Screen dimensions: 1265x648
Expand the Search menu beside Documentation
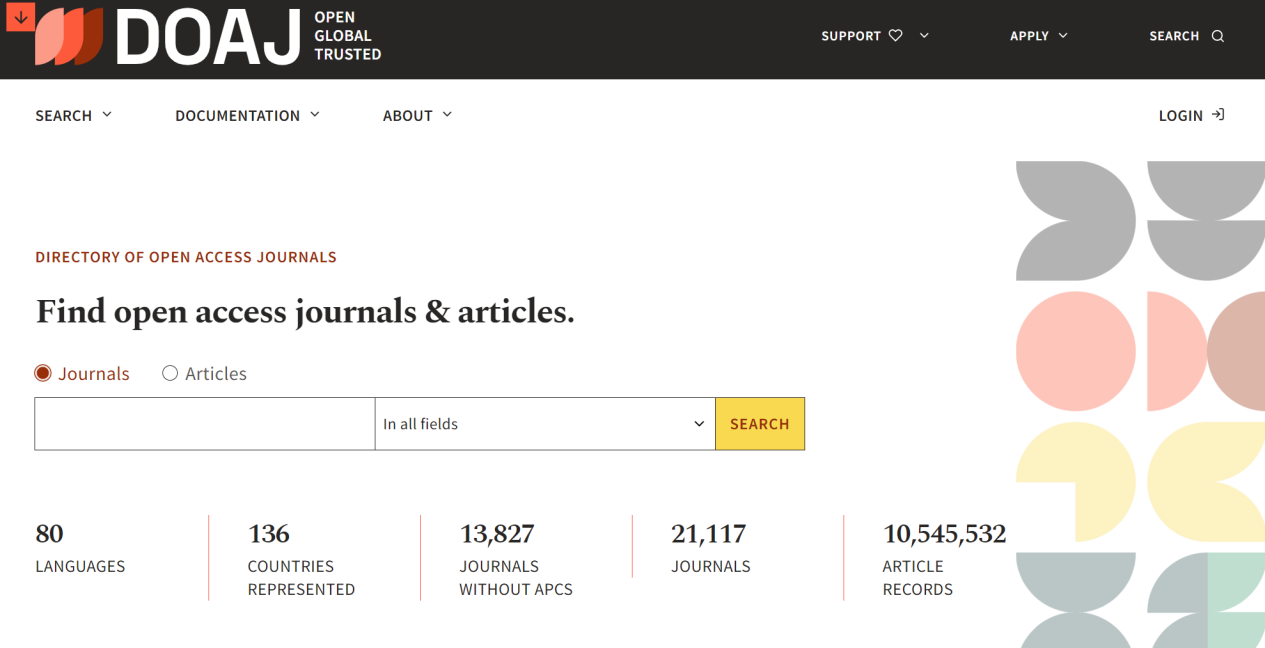pos(74,115)
